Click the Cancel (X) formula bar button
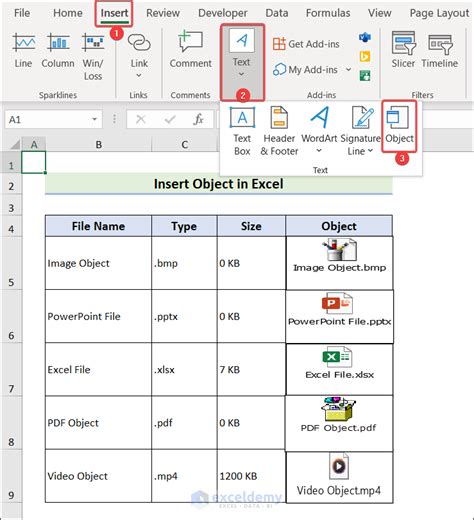The height and width of the screenshot is (520, 474). (x=141, y=119)
